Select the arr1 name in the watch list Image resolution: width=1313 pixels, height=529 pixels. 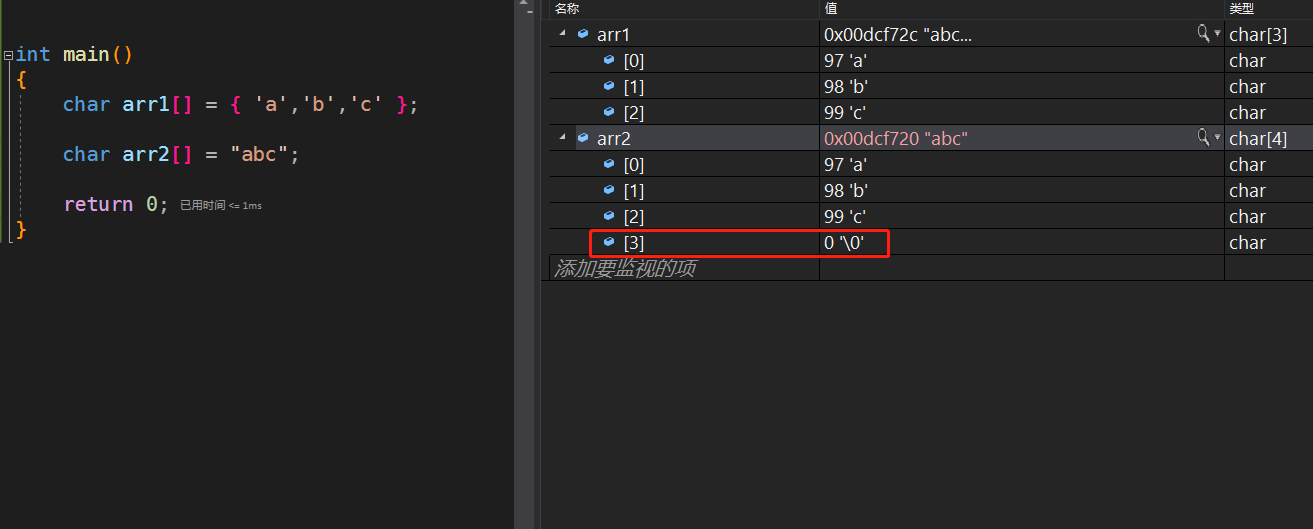coord(613,34)
